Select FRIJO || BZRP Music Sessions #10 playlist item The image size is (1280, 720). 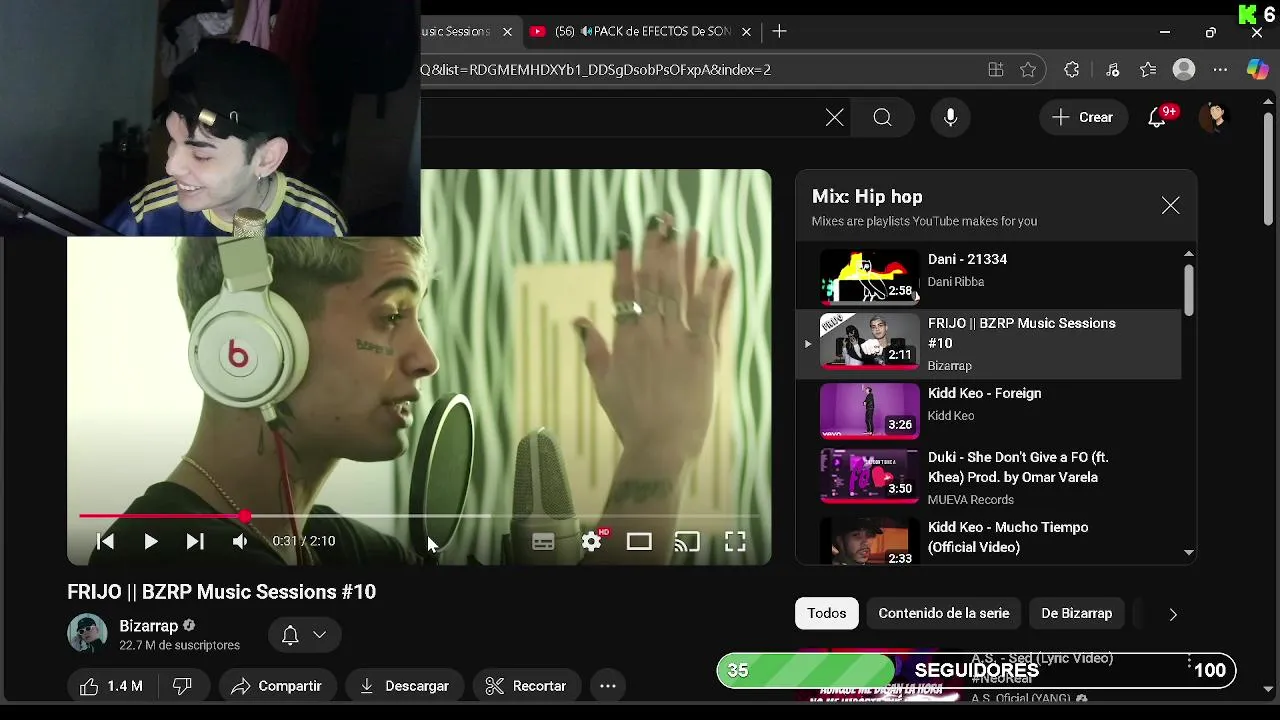(x=988, y=344)
